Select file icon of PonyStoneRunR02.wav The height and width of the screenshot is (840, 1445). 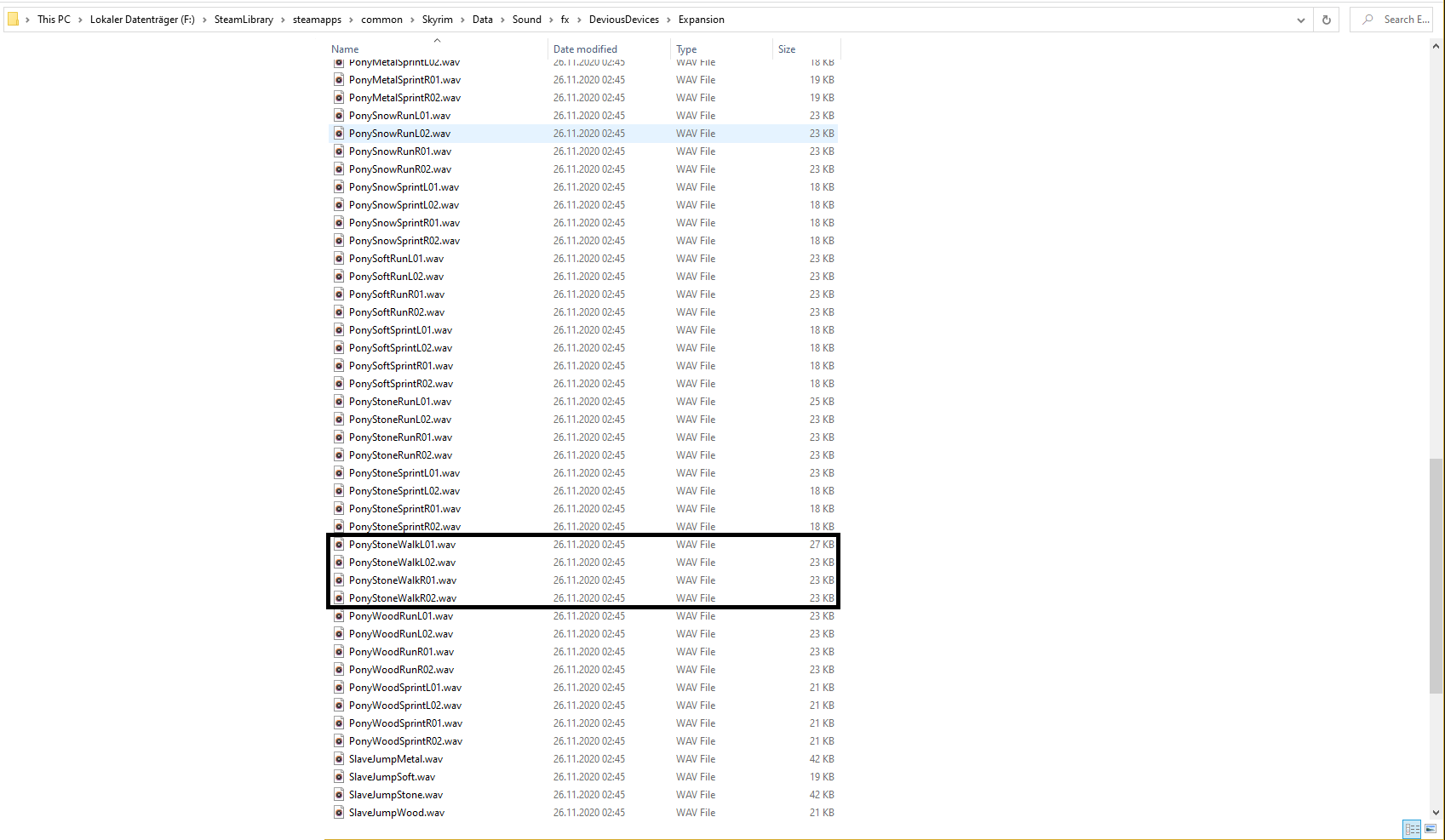pos(339,455)
